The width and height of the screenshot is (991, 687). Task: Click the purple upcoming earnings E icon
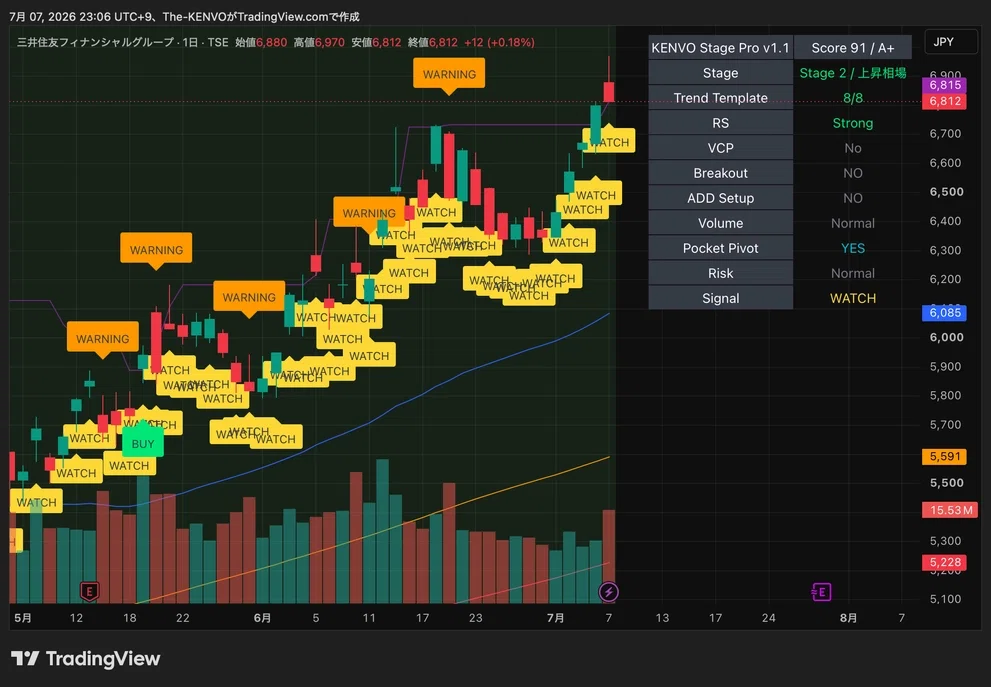[x=821, y=592]
